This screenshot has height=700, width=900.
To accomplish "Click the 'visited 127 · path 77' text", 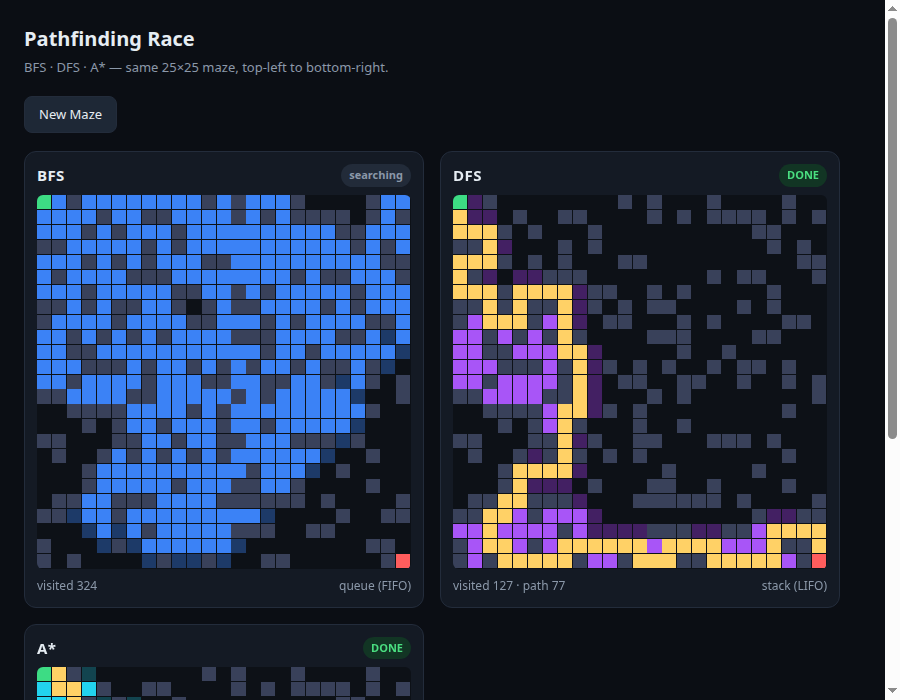I will pos(509,586).
